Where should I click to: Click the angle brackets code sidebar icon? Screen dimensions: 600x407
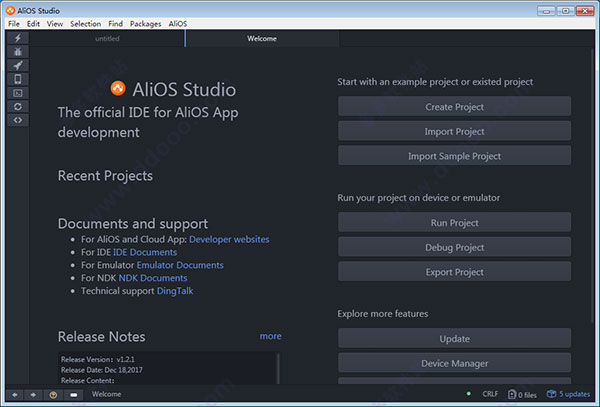pos(18,120)
